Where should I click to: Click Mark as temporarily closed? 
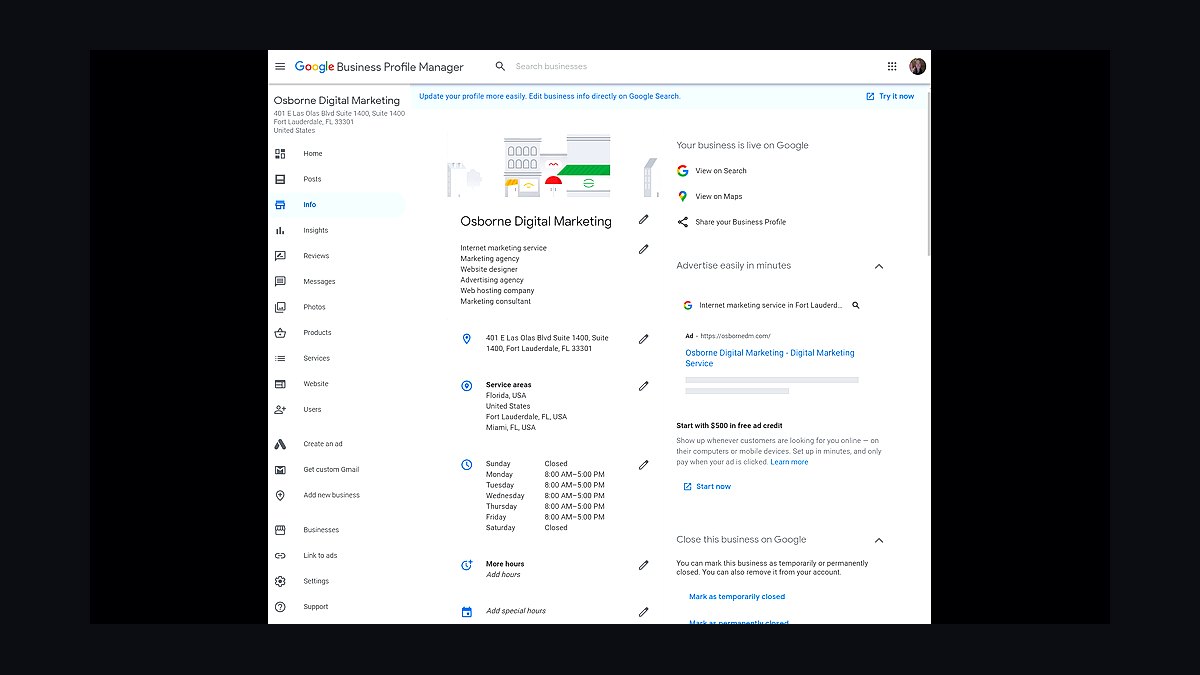tap(737, 597)
